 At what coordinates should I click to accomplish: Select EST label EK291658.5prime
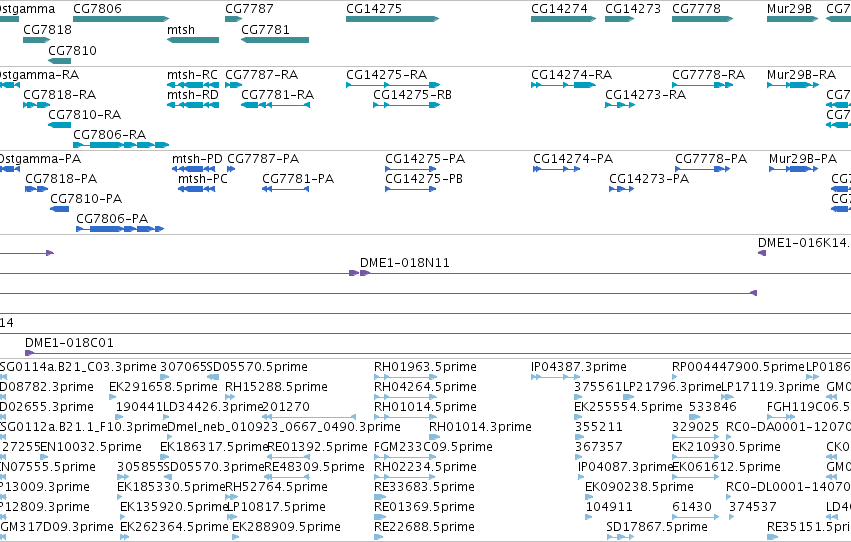(x=163, y=387)
